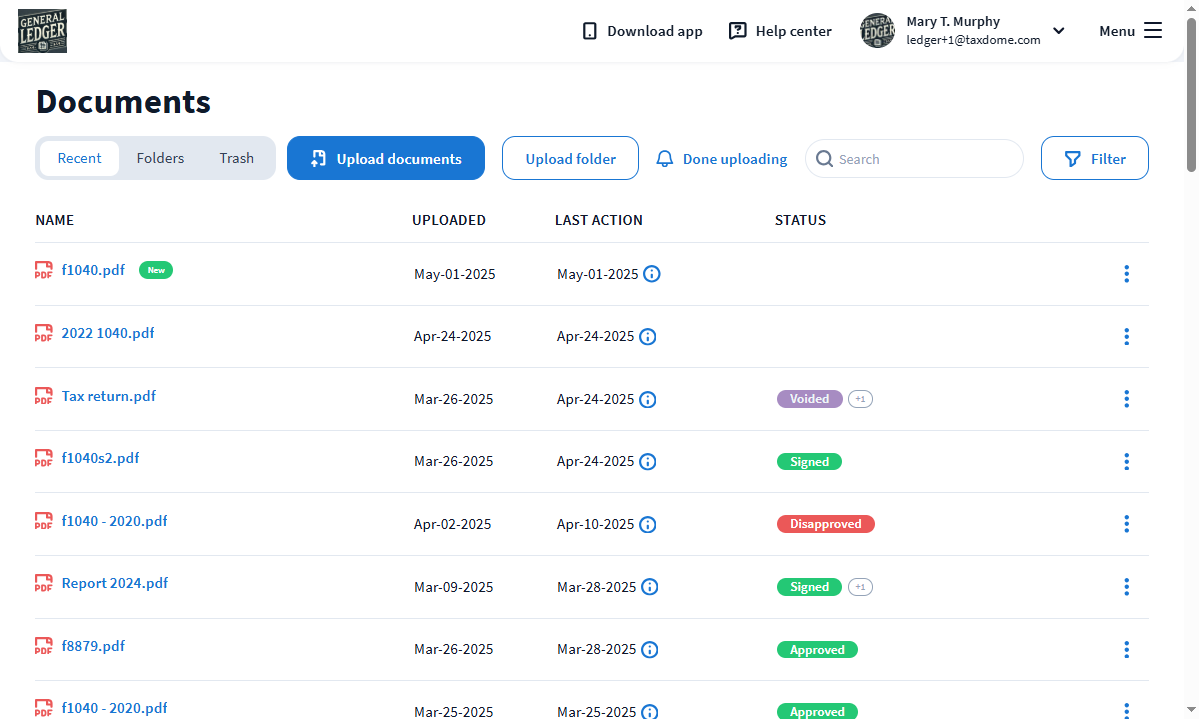Click the General Ledger logo
This screenshot has height=719, width=1199.
(42, 31)
